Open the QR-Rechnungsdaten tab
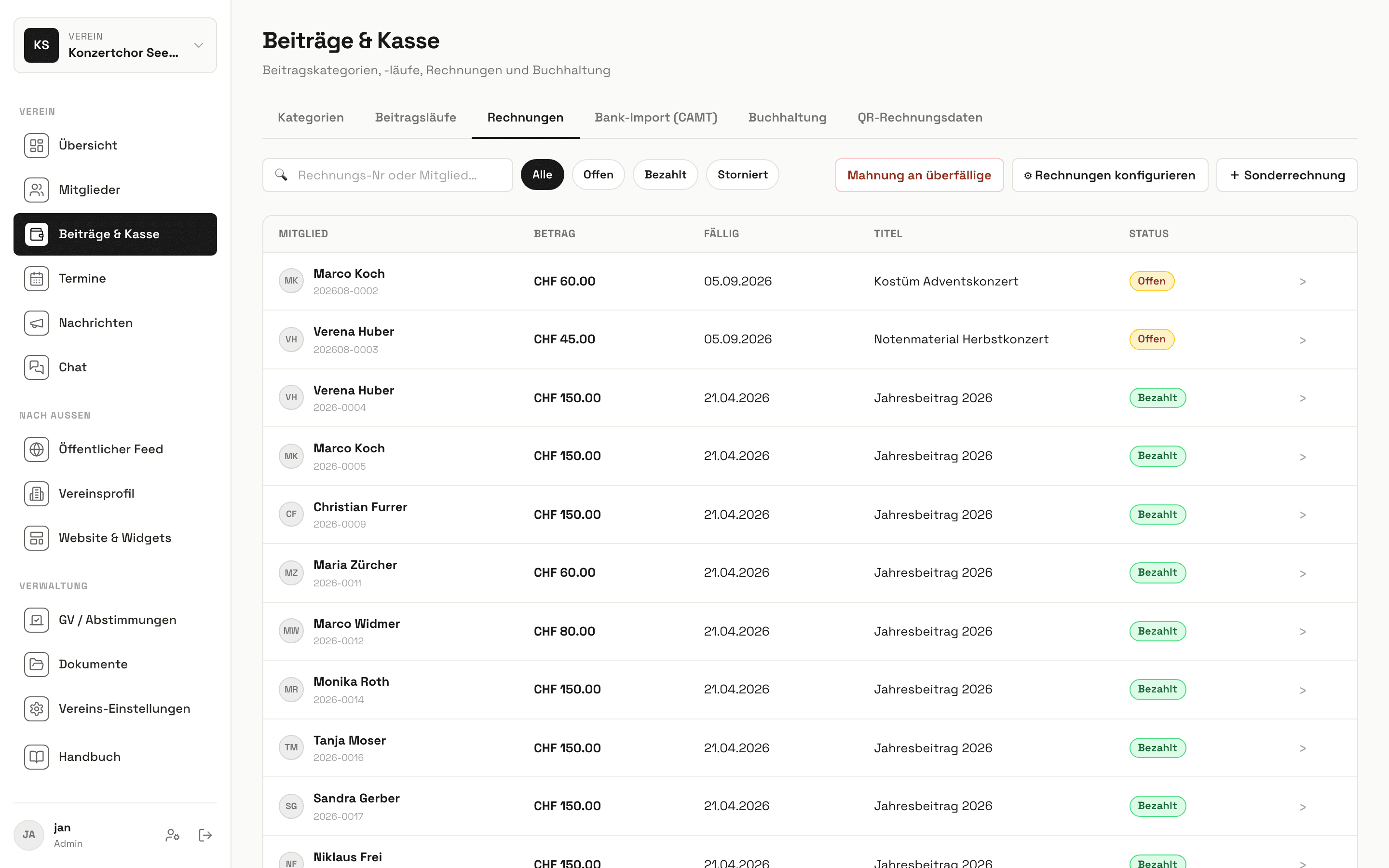The height and width of the screenshot is (868, 1389). (x=920, y=118)
